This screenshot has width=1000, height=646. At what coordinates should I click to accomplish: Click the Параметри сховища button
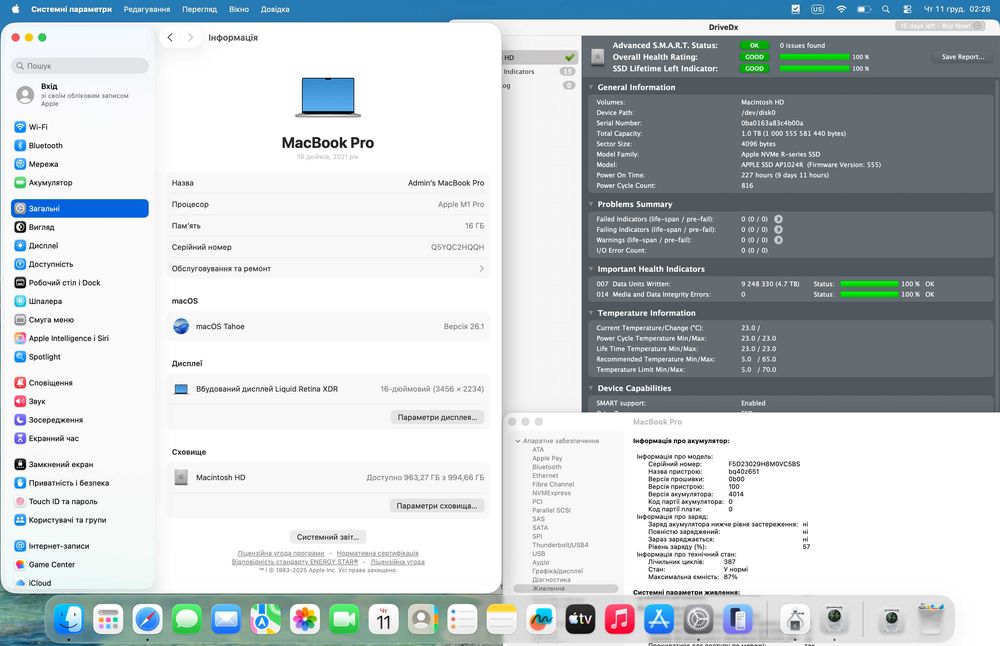point(437,506)
